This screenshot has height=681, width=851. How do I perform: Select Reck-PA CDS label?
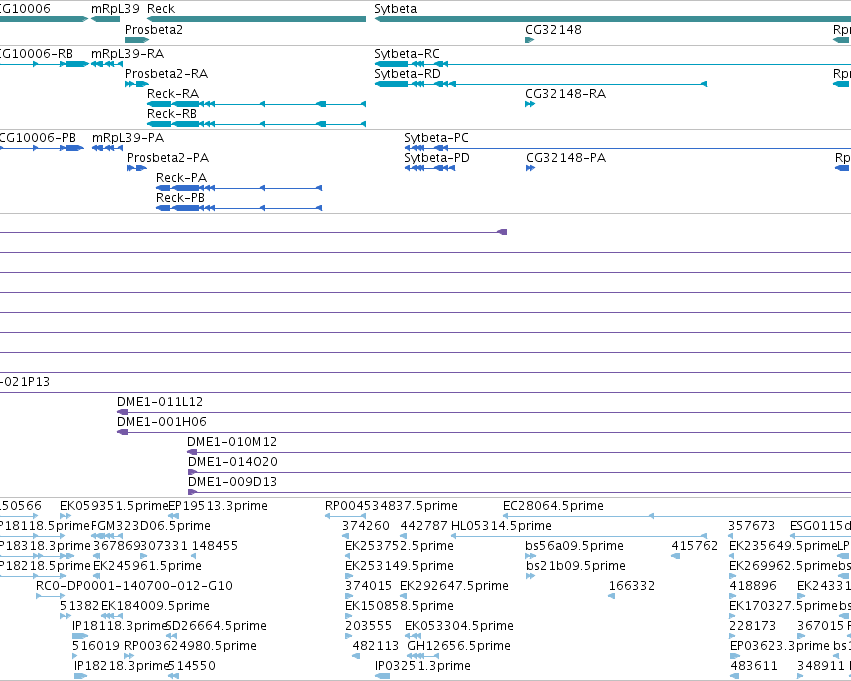point(181,177)
